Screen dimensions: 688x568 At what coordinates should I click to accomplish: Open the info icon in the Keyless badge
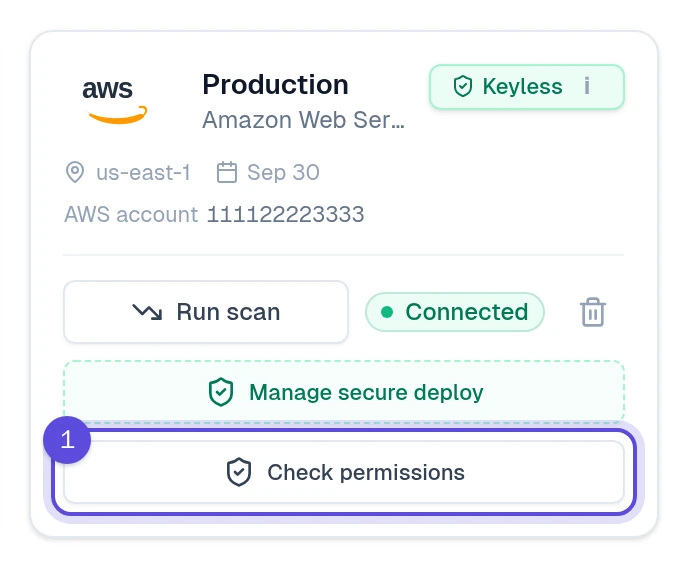pos(587,86)
